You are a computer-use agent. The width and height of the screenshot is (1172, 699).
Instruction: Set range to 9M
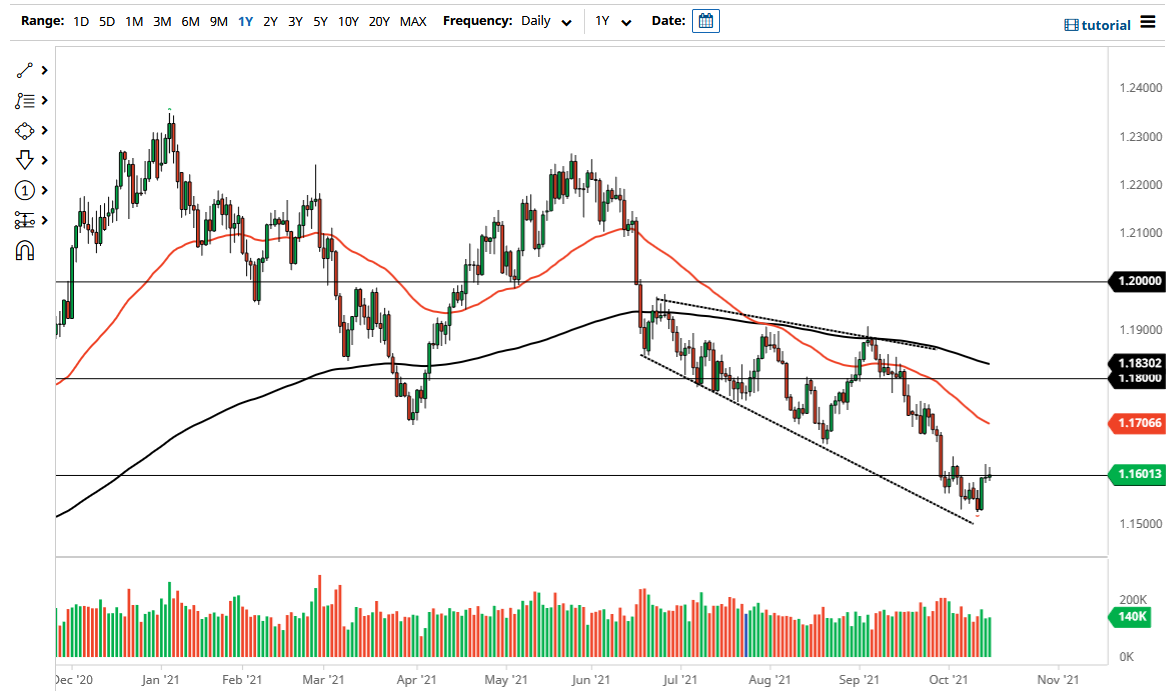point(218,22)
